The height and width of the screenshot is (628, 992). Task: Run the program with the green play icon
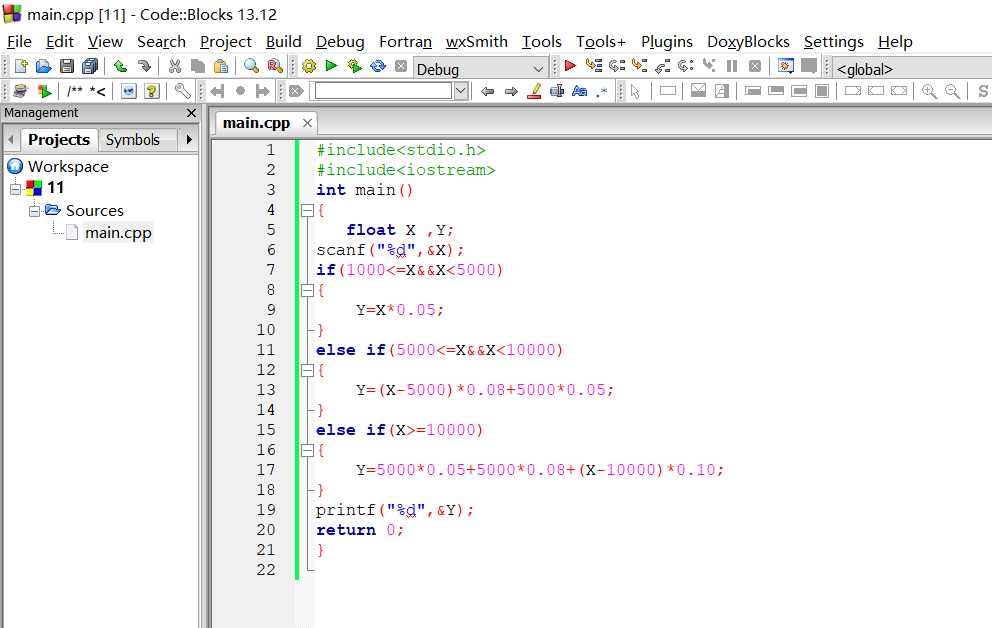click(x=331, y=67)
